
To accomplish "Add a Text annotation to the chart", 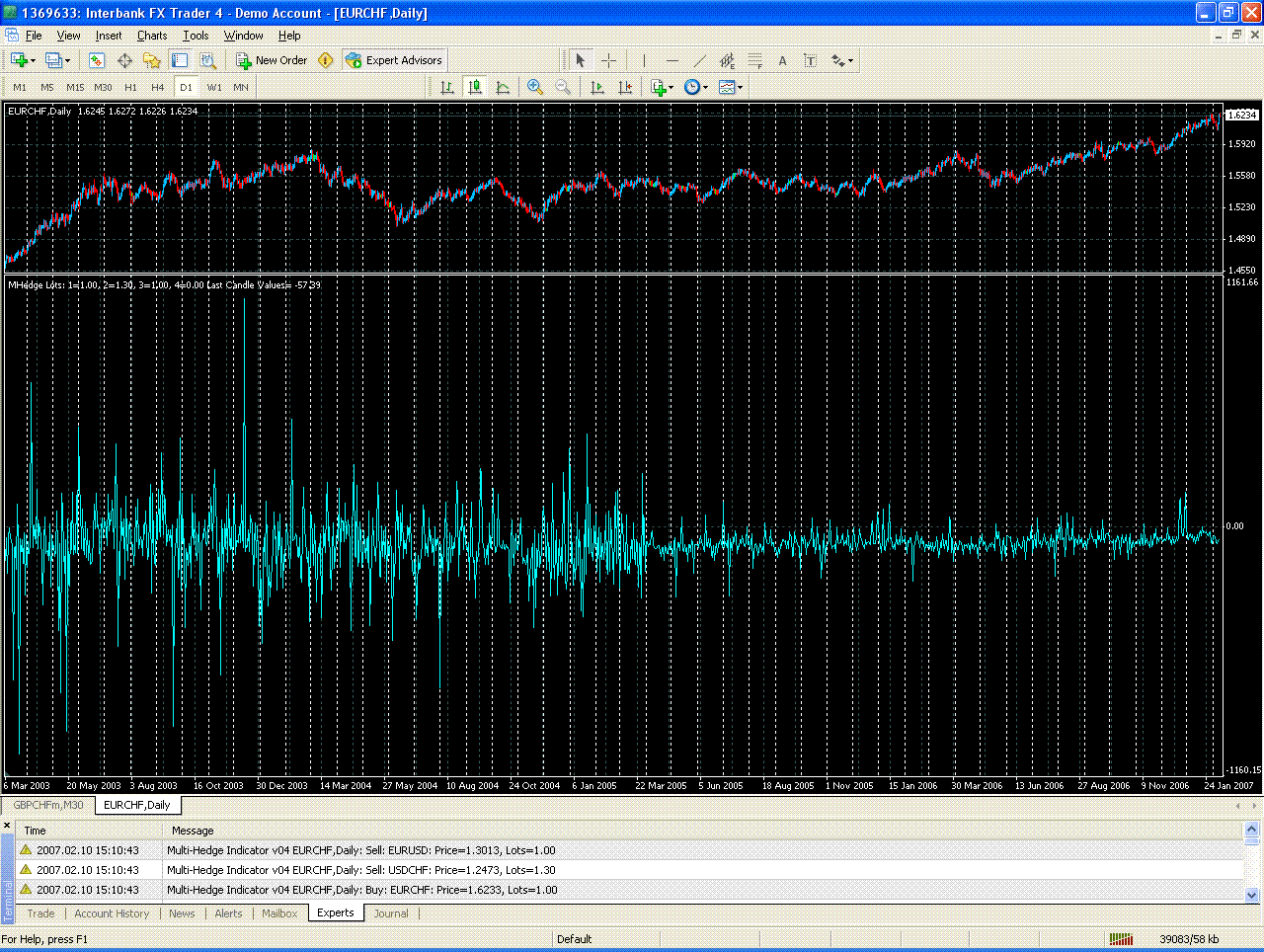I will coord(781,60).
